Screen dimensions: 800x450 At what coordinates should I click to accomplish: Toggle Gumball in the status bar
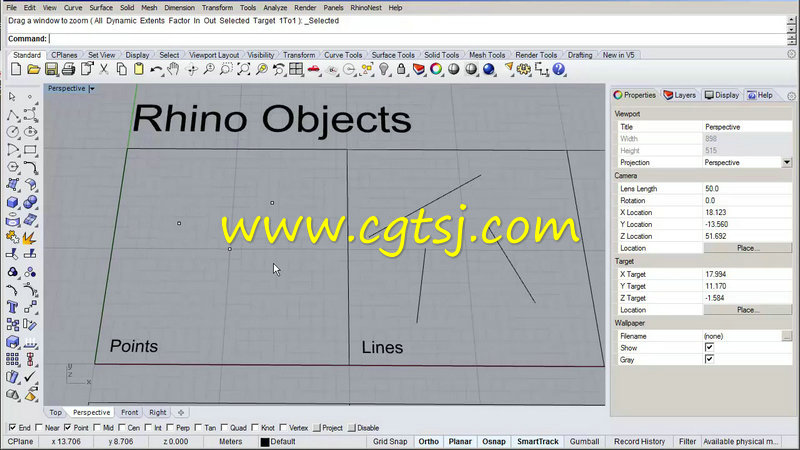pos(584,441)
